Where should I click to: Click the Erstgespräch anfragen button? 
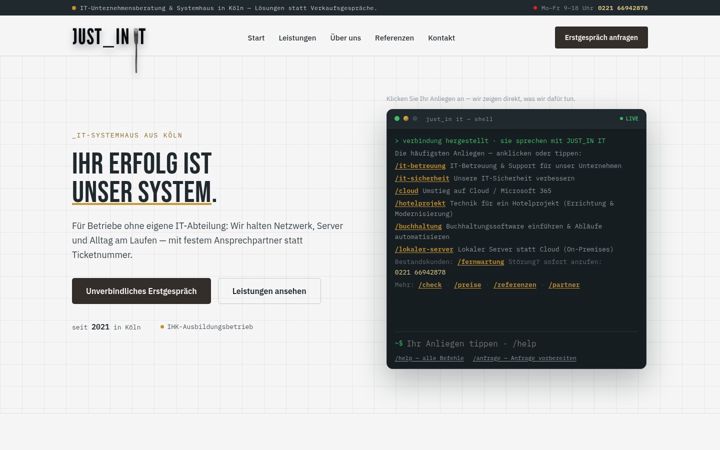click(601, 38)
